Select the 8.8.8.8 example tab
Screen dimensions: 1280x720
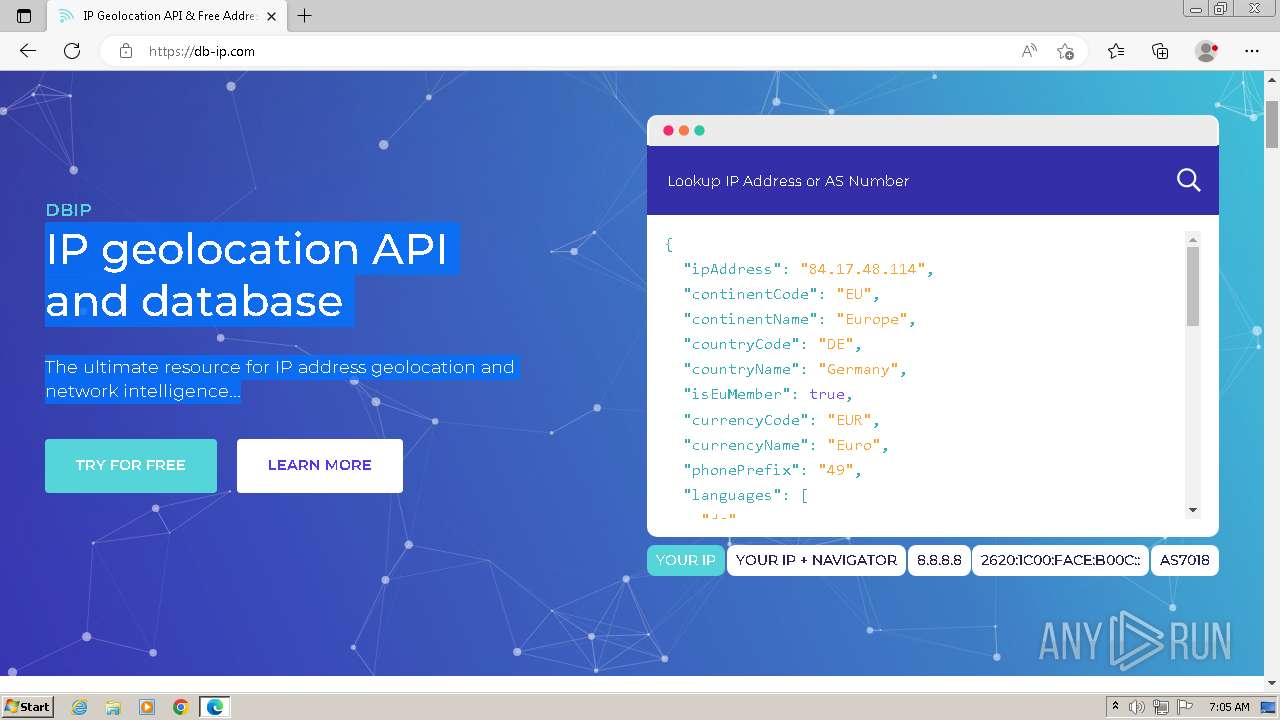[939, 560]
